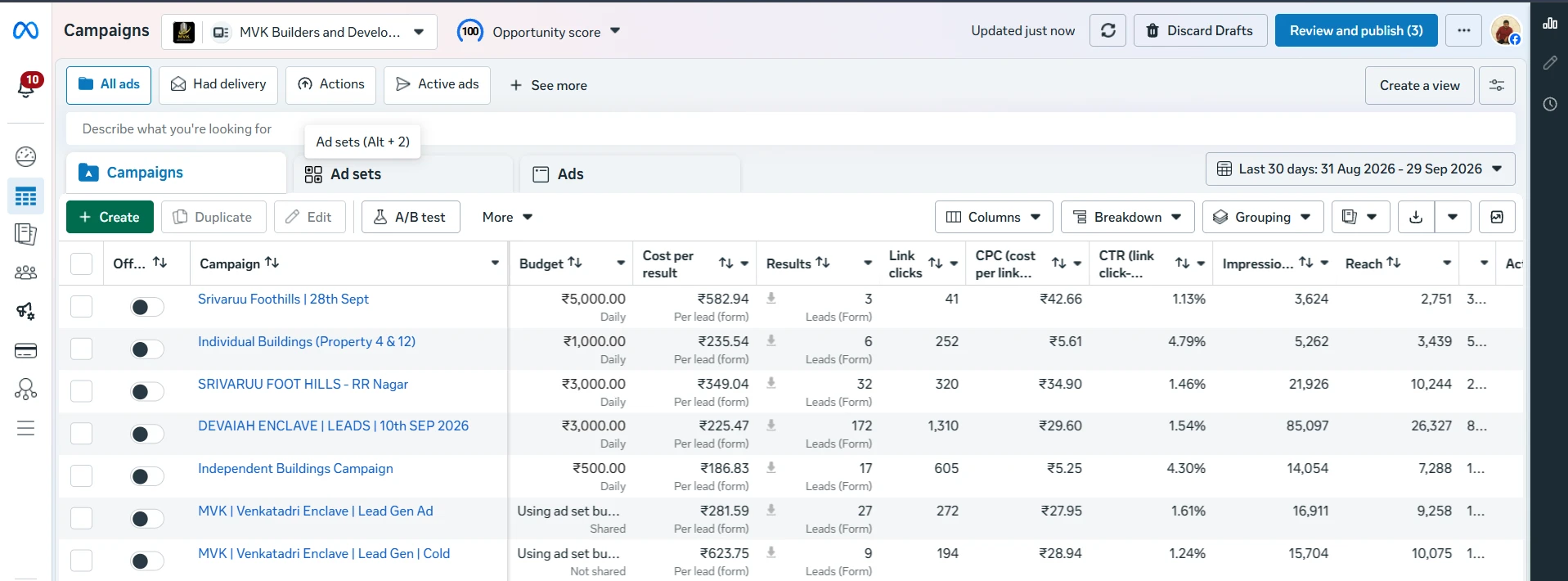Click the profile avatar picture
Image resolution: width=1568 pixels, height=581 pixels.
point(1506,30)
